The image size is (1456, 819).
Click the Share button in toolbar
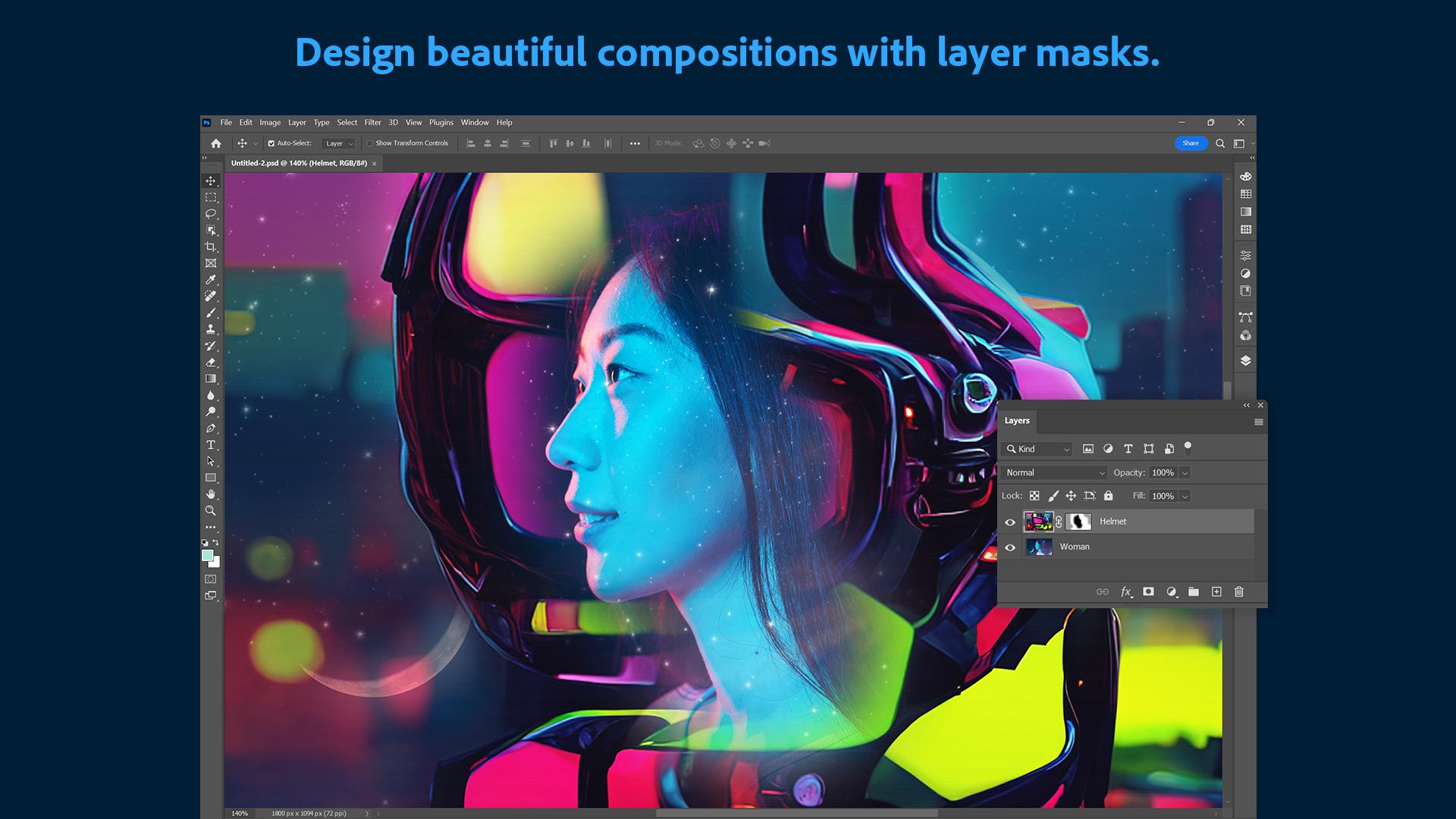(1191, 143)
